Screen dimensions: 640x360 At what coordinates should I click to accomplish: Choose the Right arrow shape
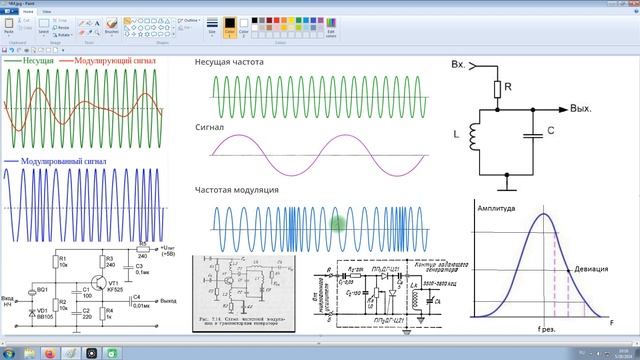pos(153,28)
